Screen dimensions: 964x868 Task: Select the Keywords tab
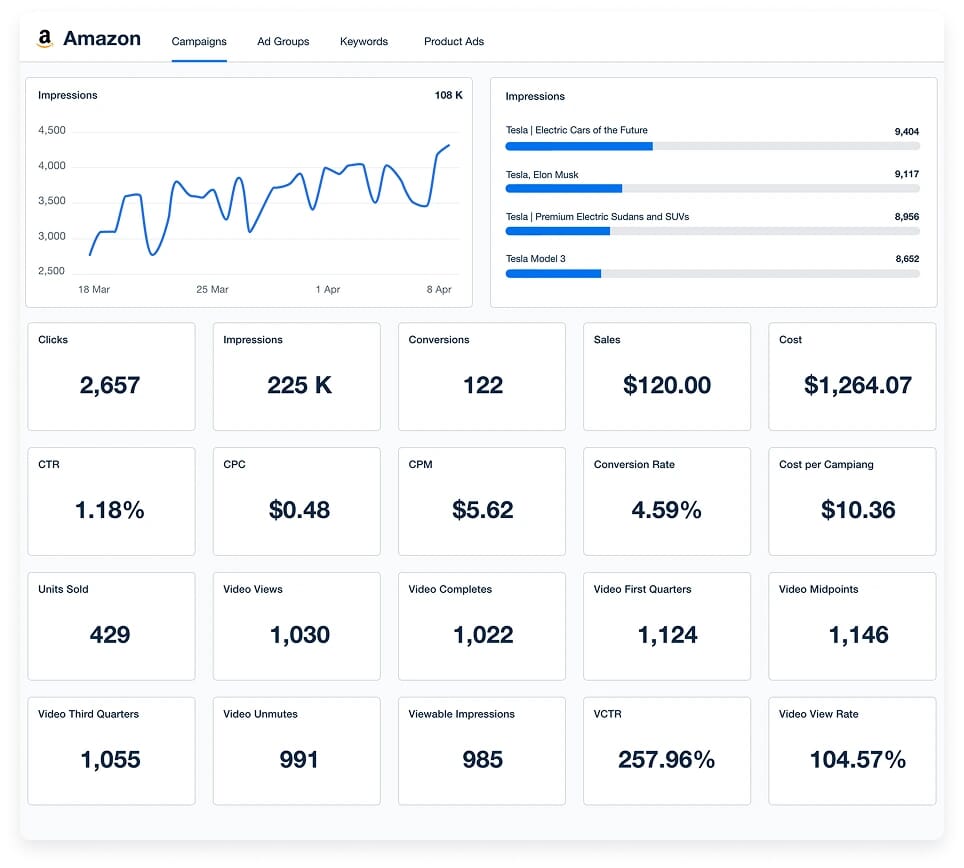(364, 41)
